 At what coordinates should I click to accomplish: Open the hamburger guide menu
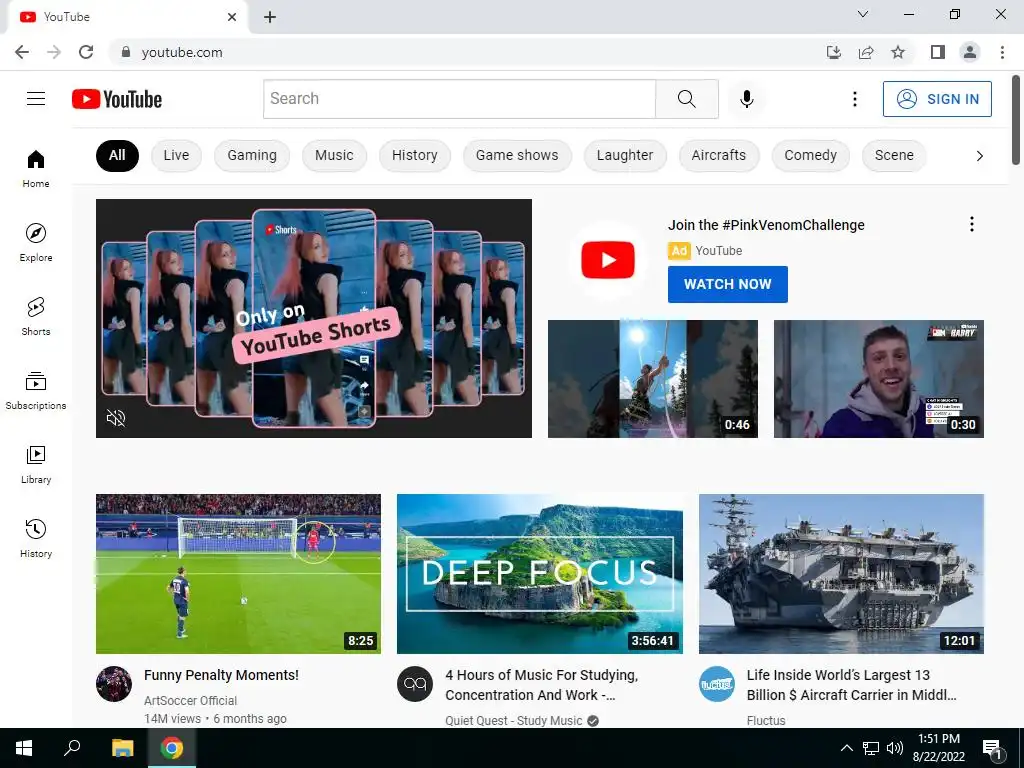[x=36, y=99]
